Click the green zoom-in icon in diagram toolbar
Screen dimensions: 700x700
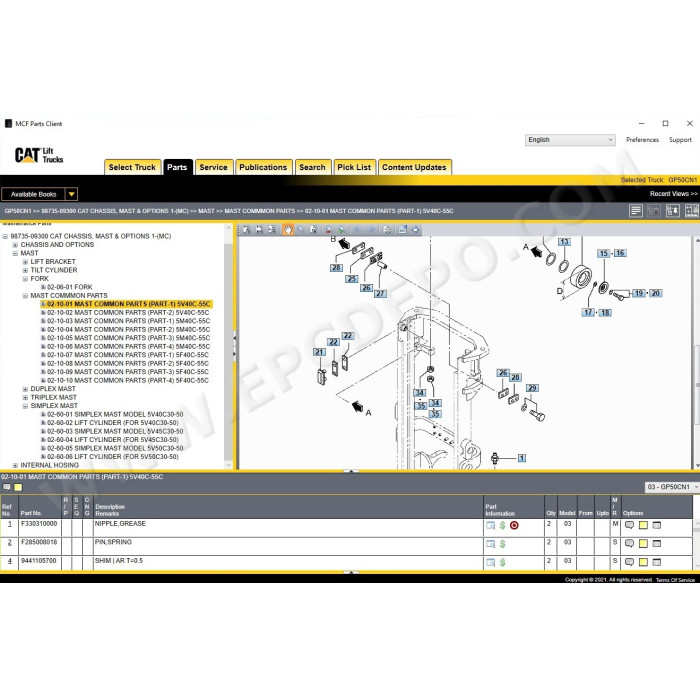(x=341, y=229)
